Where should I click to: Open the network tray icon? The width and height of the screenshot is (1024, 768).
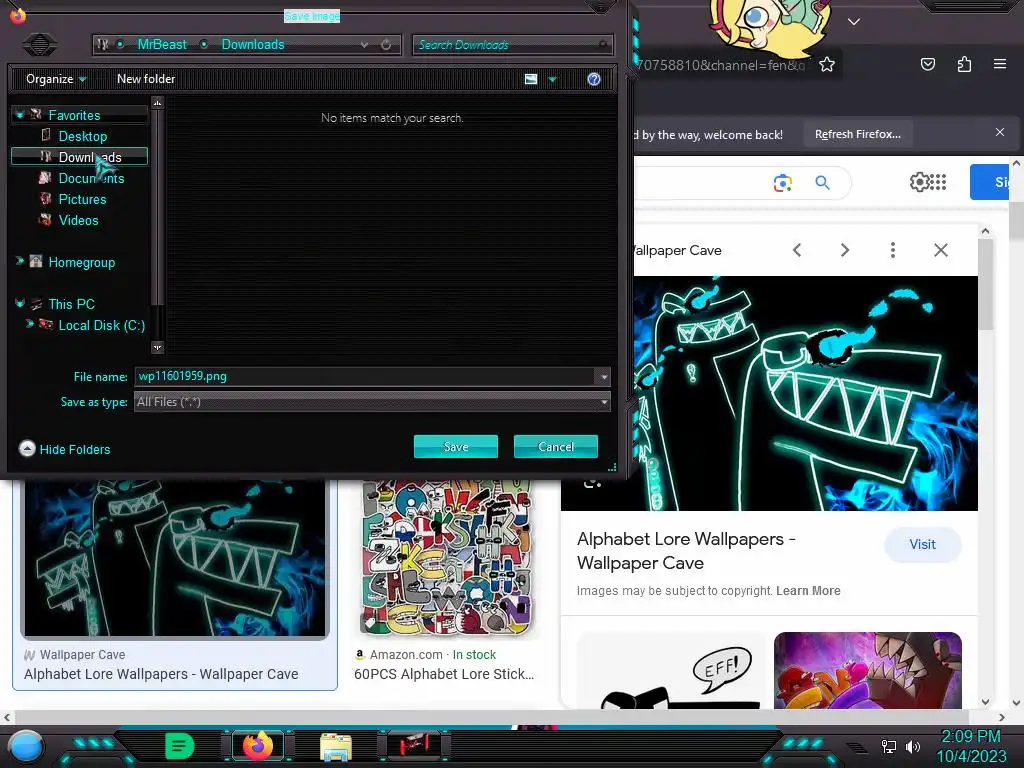[888, 746]
